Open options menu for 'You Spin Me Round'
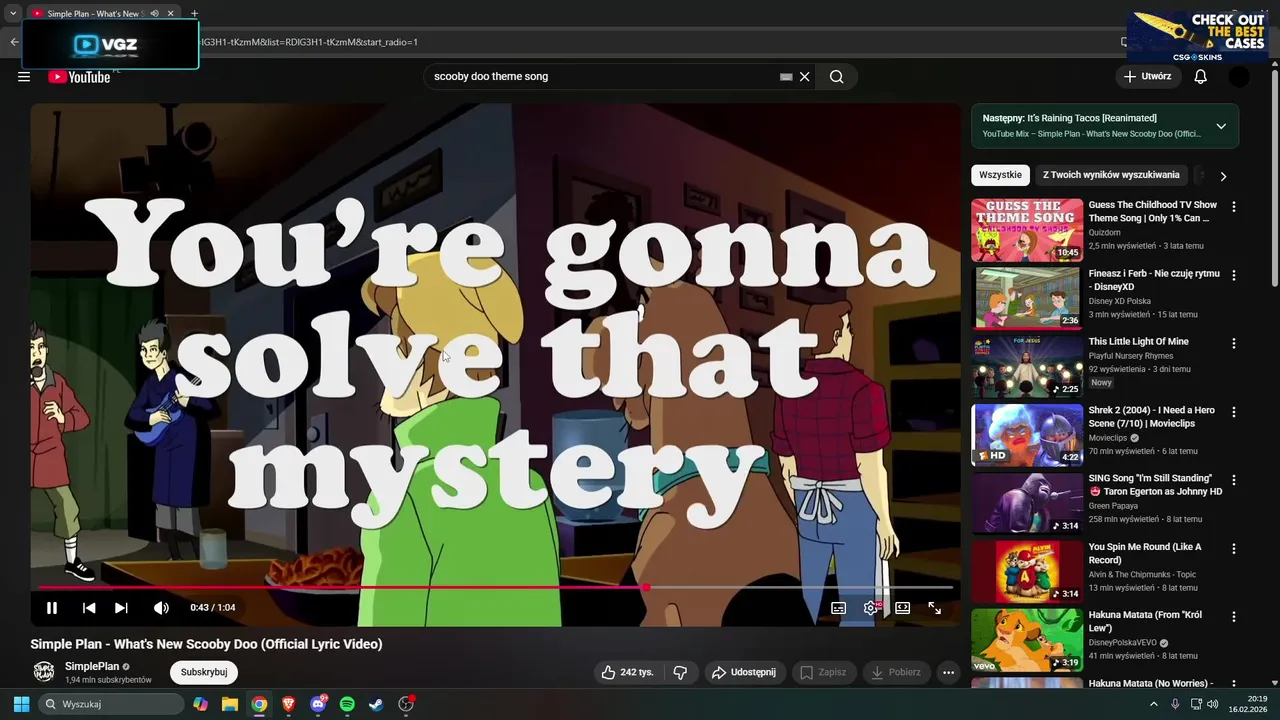This screenshot has width=1280, height=720. tap(1233, 548)
